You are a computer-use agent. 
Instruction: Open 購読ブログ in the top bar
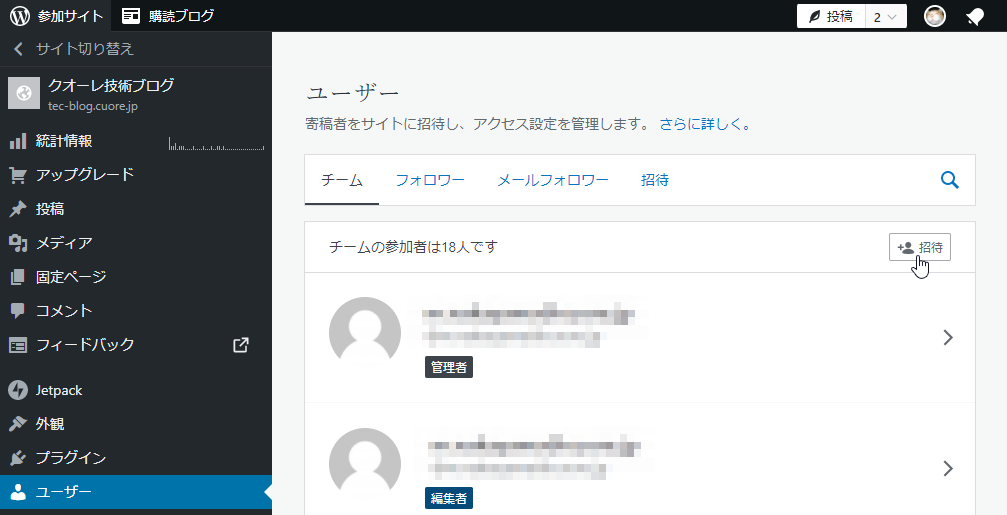click(x=168, y=16)
